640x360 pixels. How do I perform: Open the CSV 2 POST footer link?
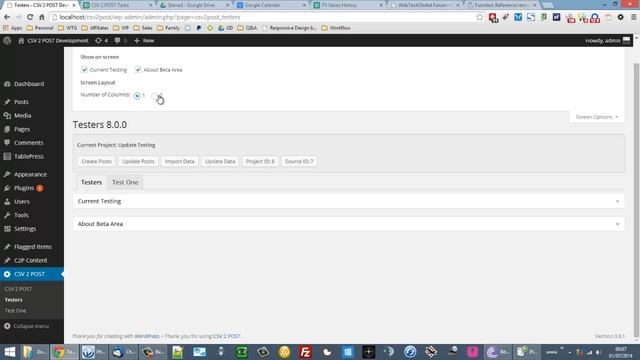pyautogui.click(x=227, y=336)
